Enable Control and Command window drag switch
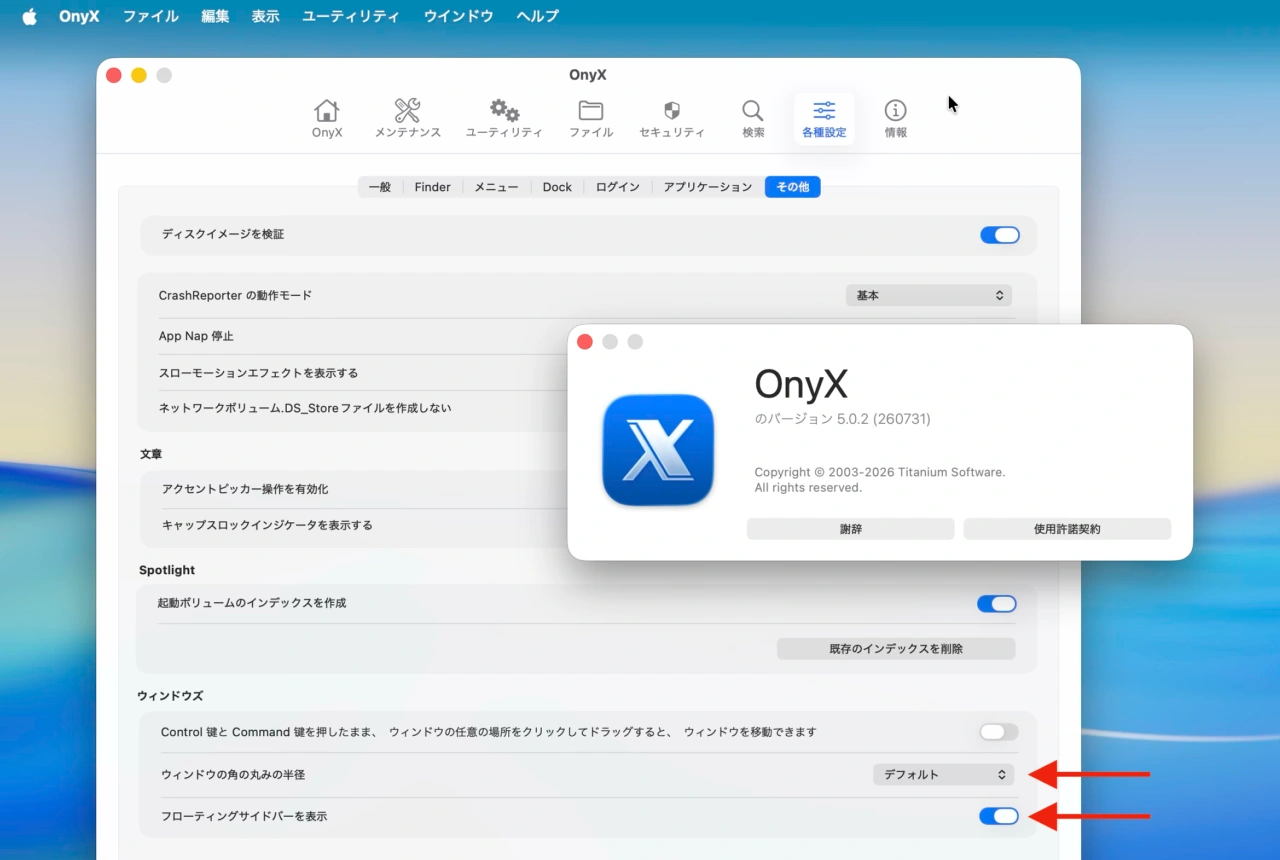The height and width of the screenshot is (860, 1280). [999, 732]
